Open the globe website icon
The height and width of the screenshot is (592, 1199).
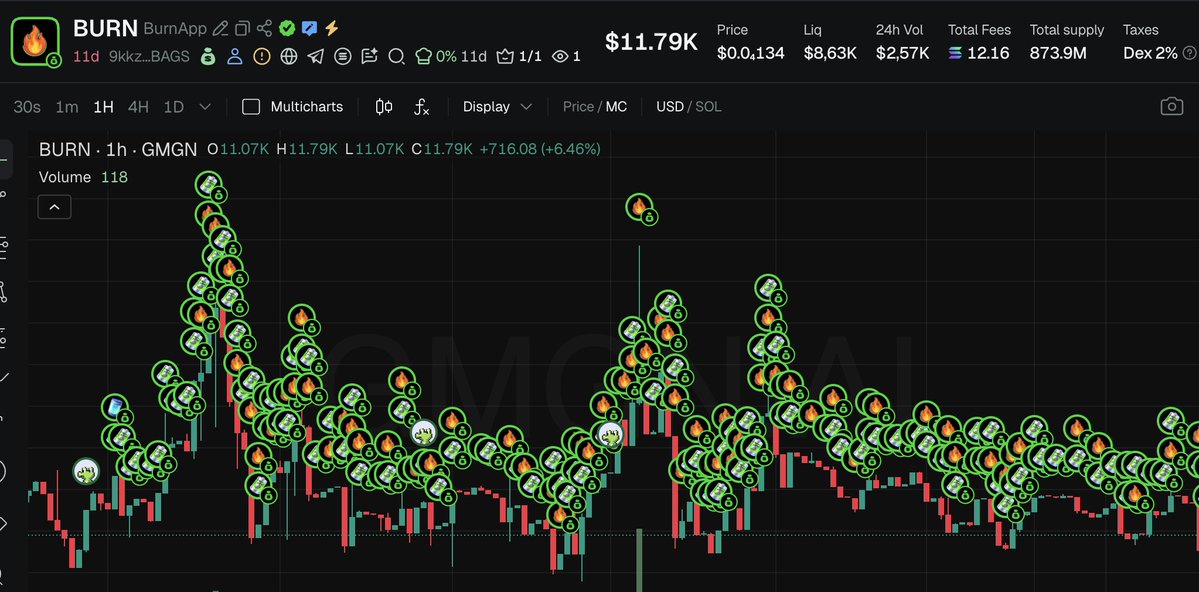[288, 57]
